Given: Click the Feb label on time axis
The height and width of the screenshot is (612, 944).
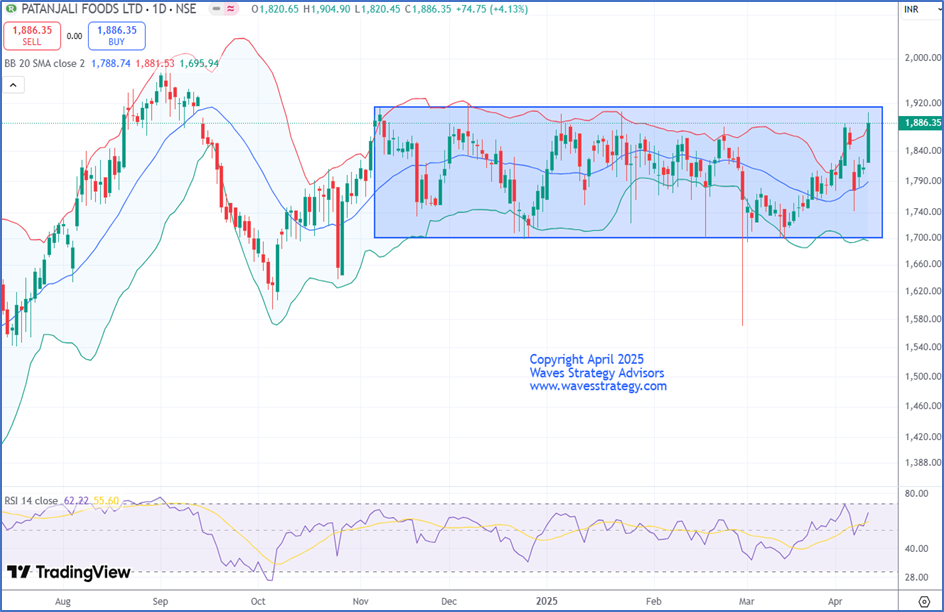Looking at the screenshot, I should pyautogui.click(x=653, y=601).
